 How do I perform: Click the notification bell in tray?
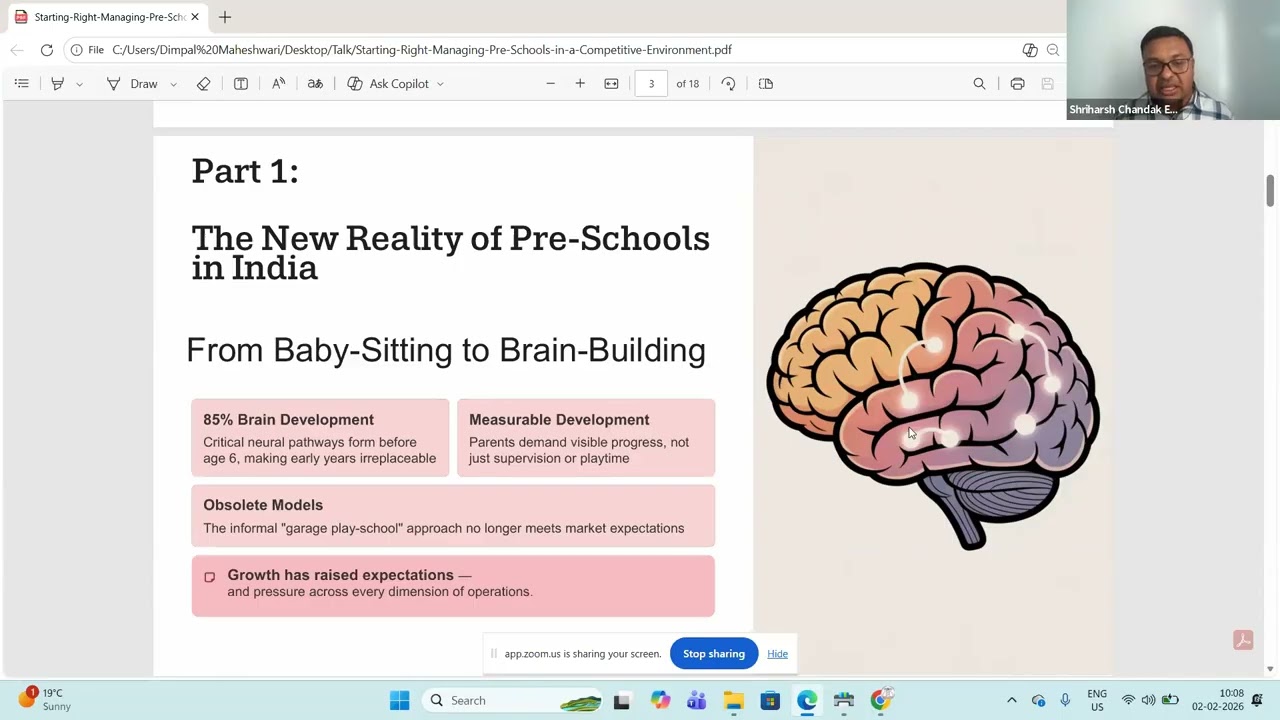[1257, 701]
